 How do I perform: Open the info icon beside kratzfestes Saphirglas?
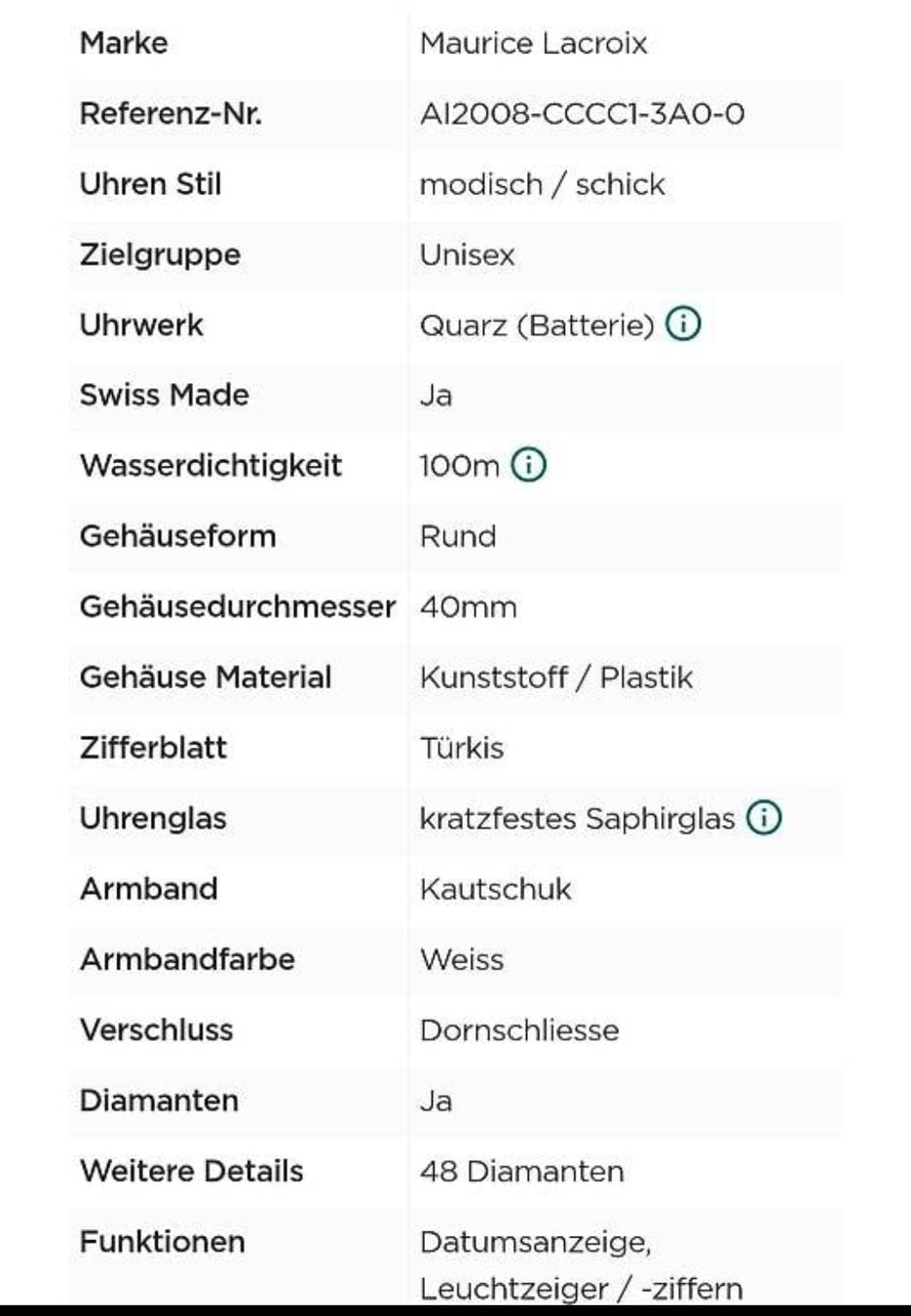click(765, 818)
